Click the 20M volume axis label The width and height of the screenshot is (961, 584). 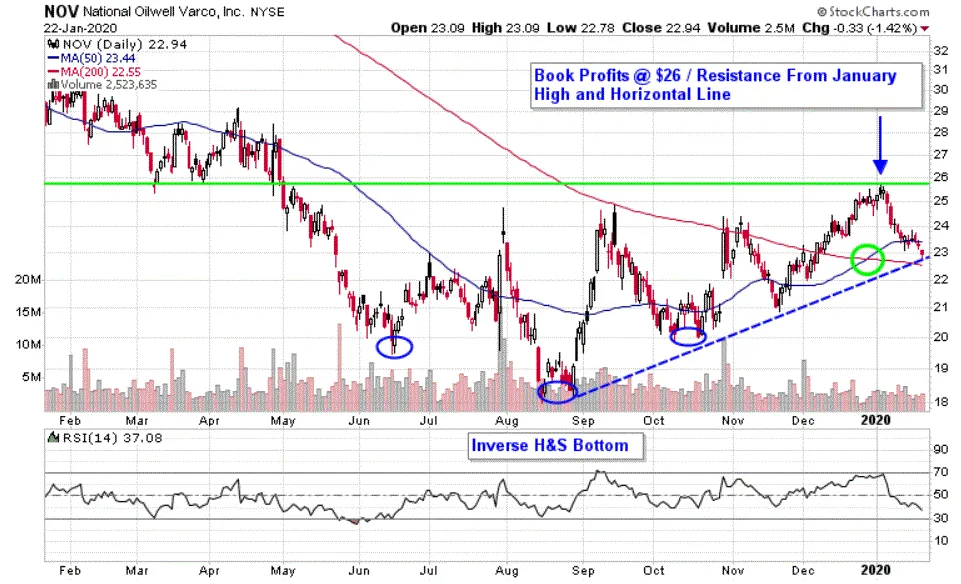(x=28, y=280)
